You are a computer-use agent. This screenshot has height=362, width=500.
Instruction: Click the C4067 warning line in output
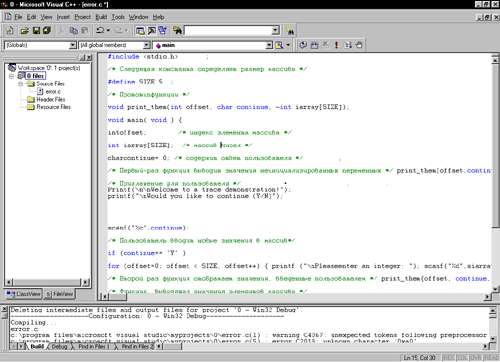249,335
